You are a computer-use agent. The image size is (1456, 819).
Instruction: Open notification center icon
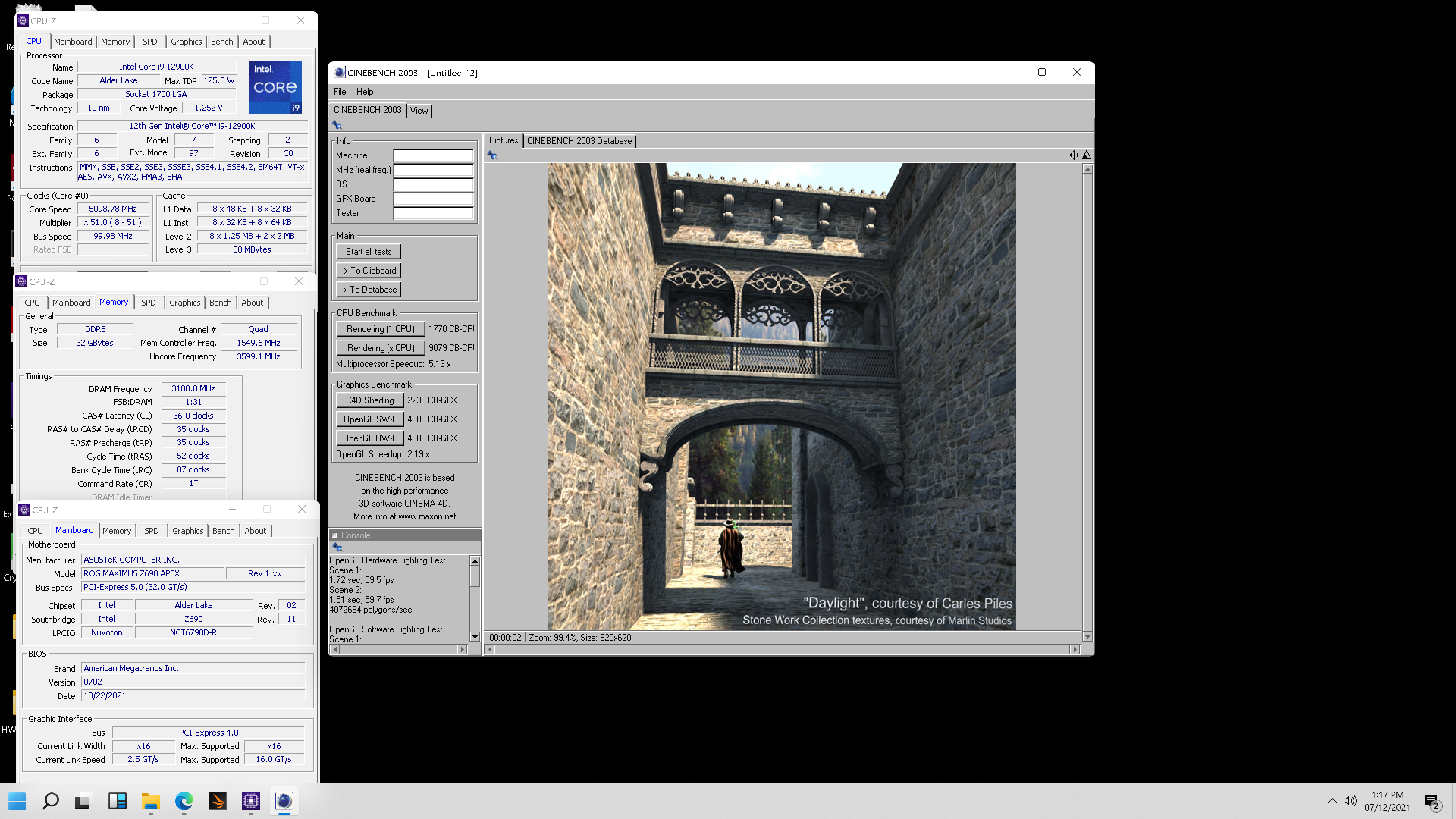tap(1432, 802)
